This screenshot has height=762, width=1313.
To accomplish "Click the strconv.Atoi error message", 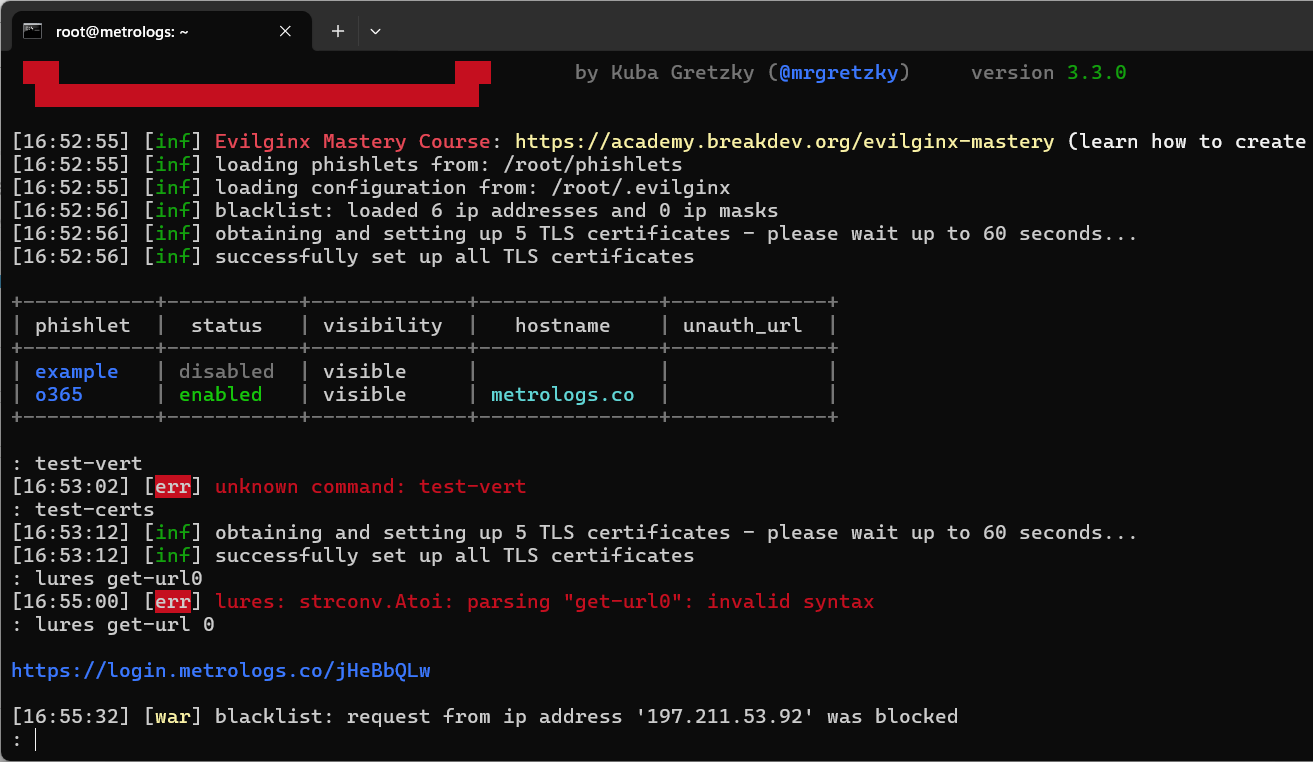I will (x=544, y=601).
